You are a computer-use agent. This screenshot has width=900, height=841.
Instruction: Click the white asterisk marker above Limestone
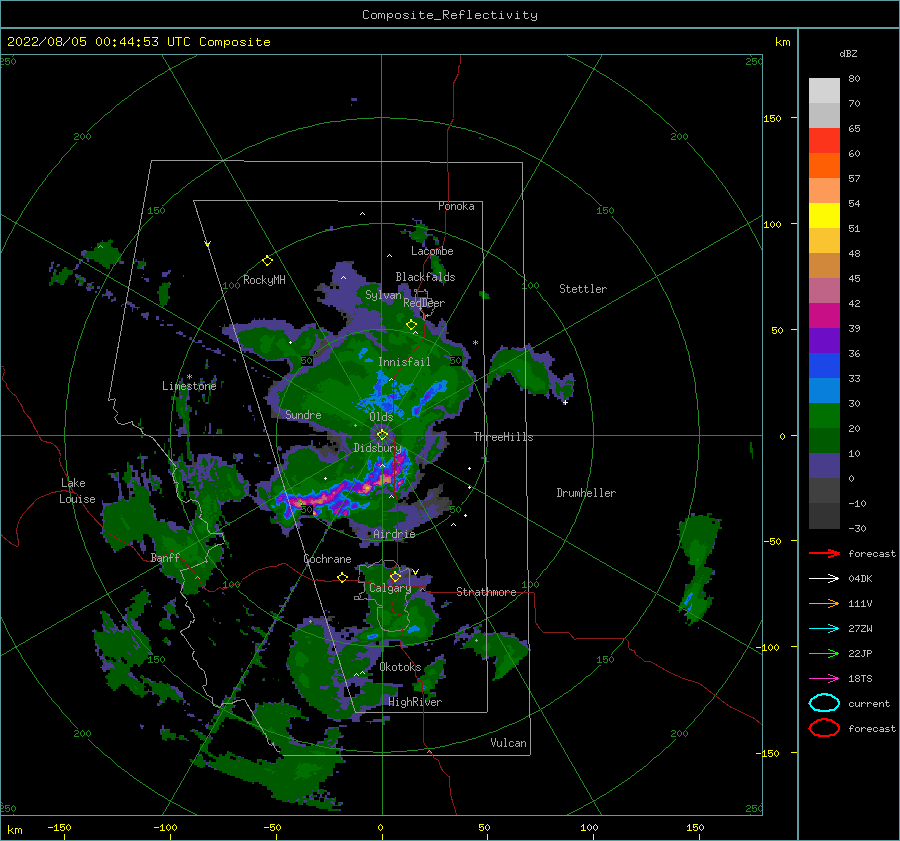click(189, 377)
